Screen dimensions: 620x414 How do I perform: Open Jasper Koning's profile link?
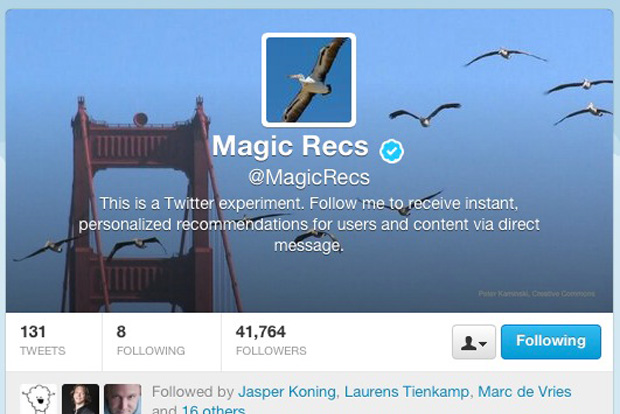(287, 392)
